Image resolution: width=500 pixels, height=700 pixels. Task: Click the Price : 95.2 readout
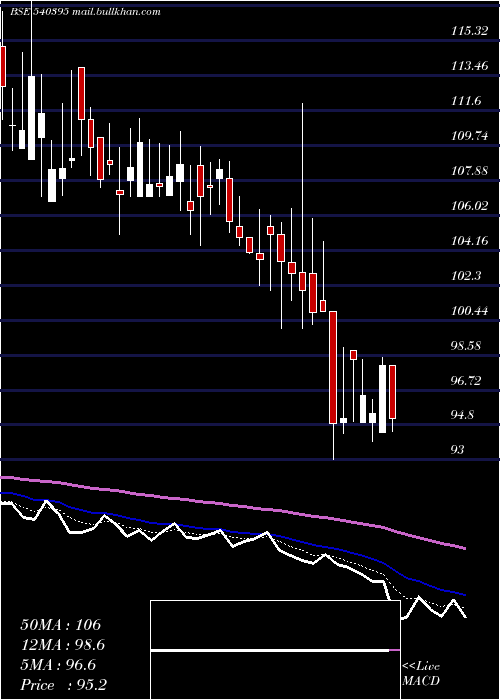[63, 685]
